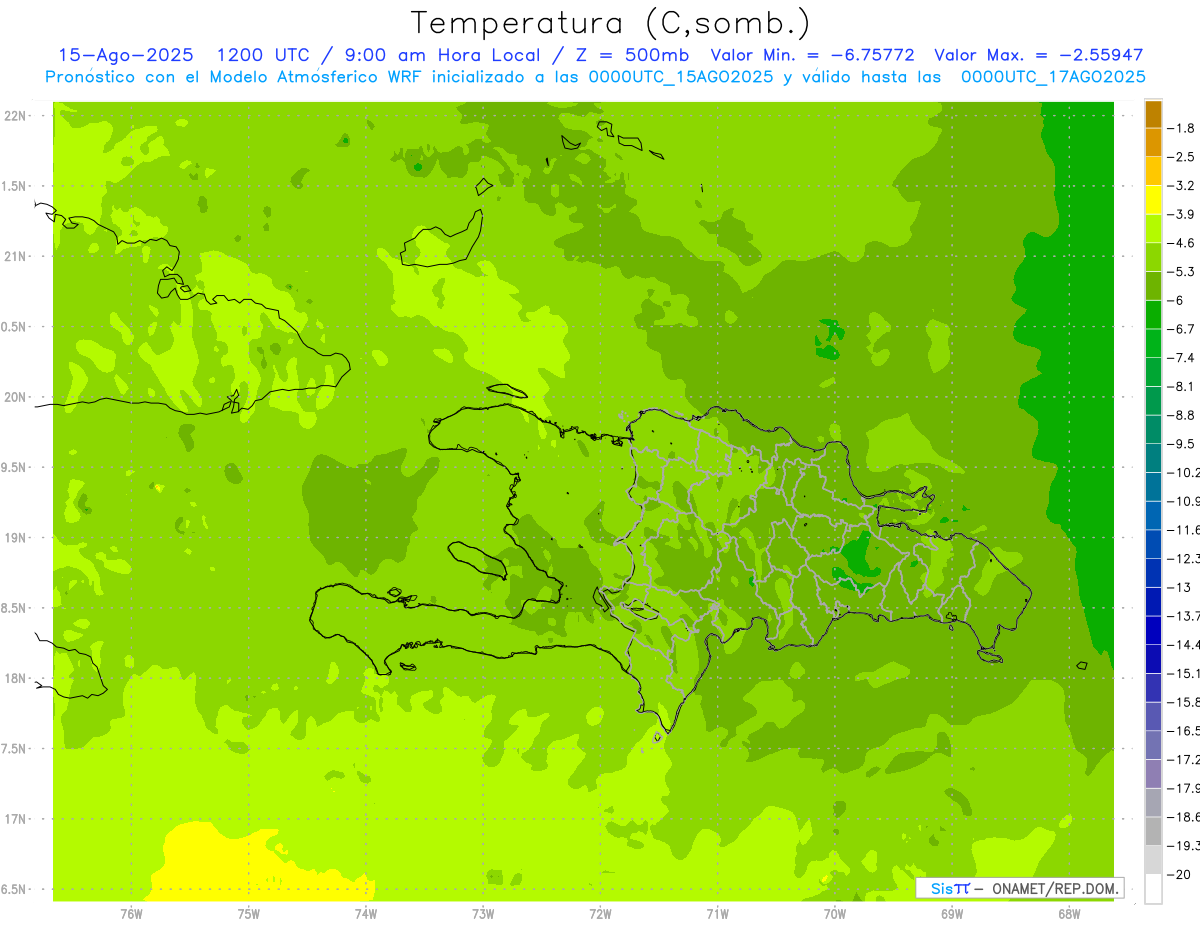Click the white legend band below -20
1200x927 pixels.
(1153, 889)
